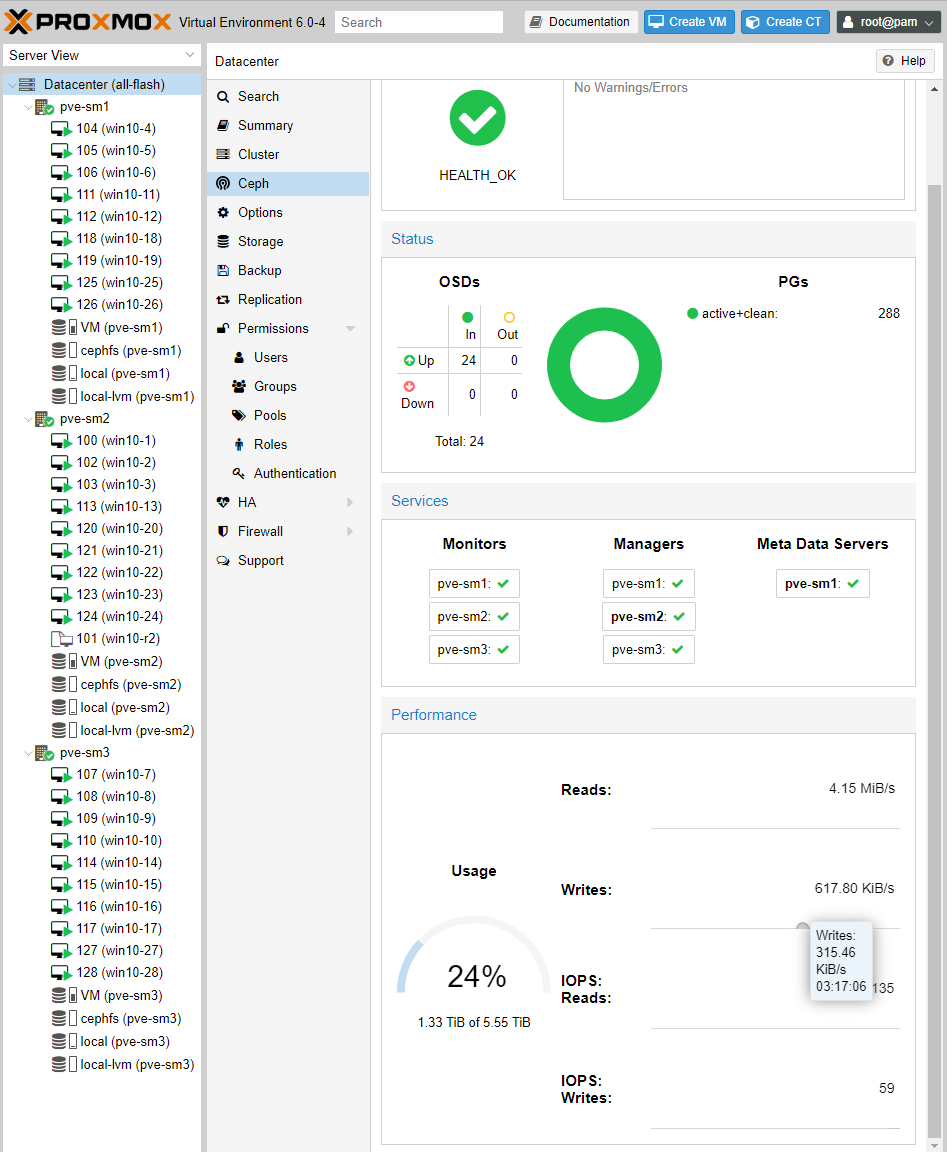Select VM 113 (win10-13) in the tree
This screenshot has height=1152, width=947.
click(x=118, y=507)
